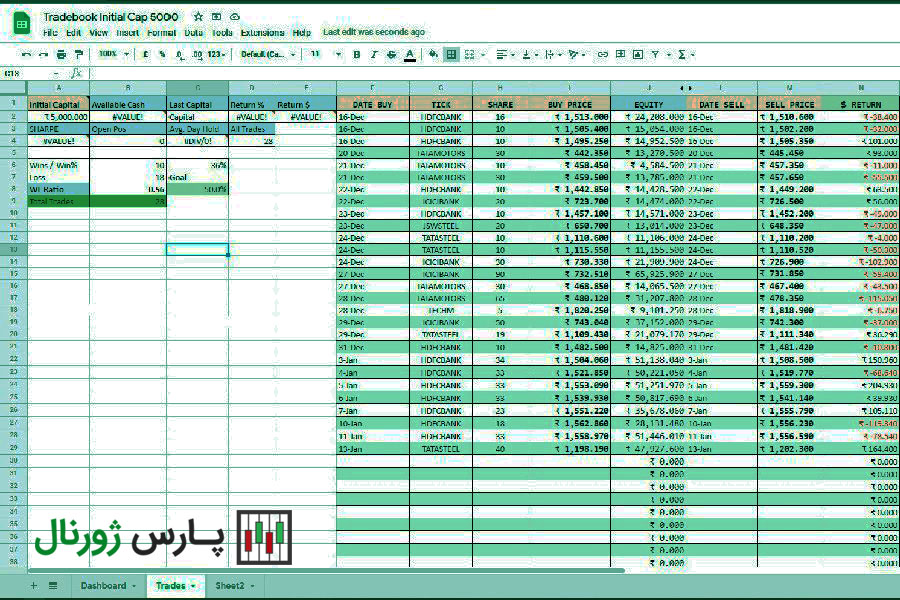This screenshot has width=900, height=600.
Task: Click the Print icon
Action: click(61, 55)
